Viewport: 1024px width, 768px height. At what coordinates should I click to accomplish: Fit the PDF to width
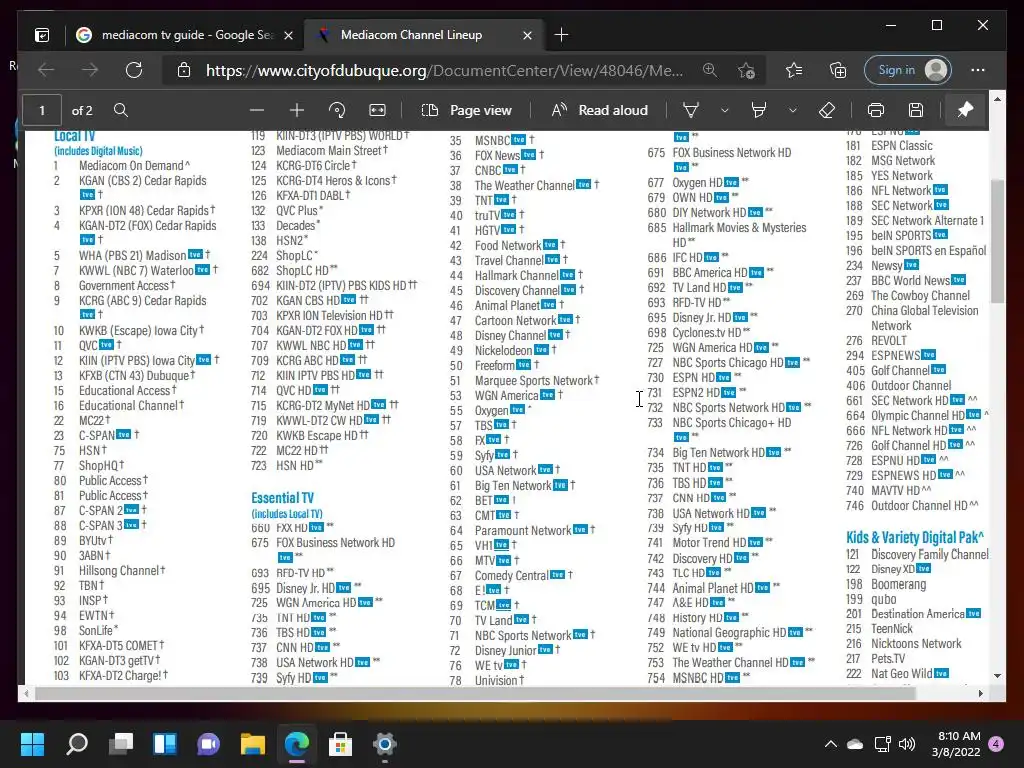pos(377,110)
